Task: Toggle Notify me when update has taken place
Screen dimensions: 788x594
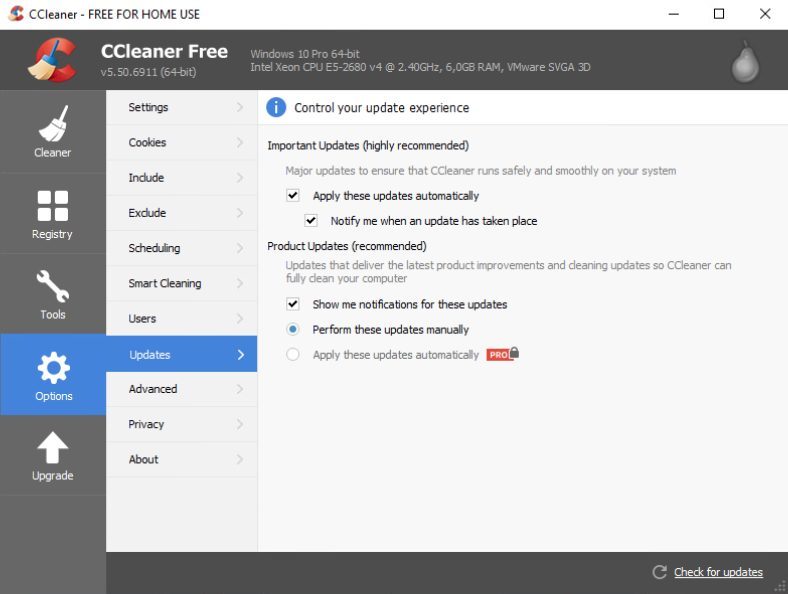Action: (311, 221)
